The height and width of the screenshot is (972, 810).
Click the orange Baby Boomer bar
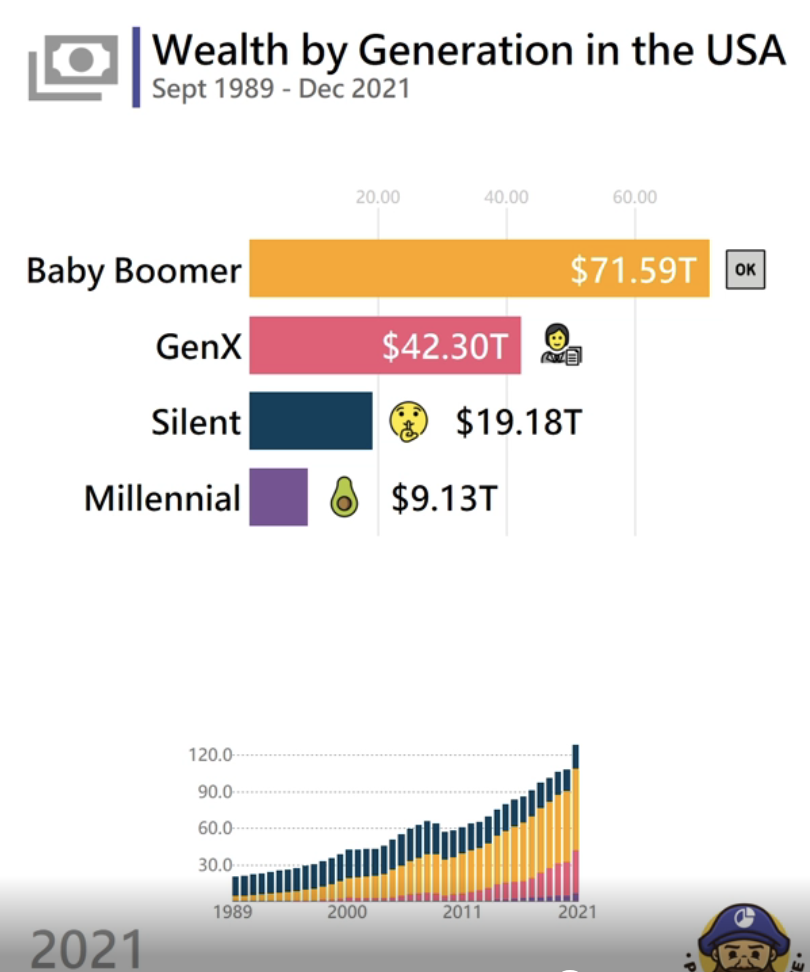478,269
